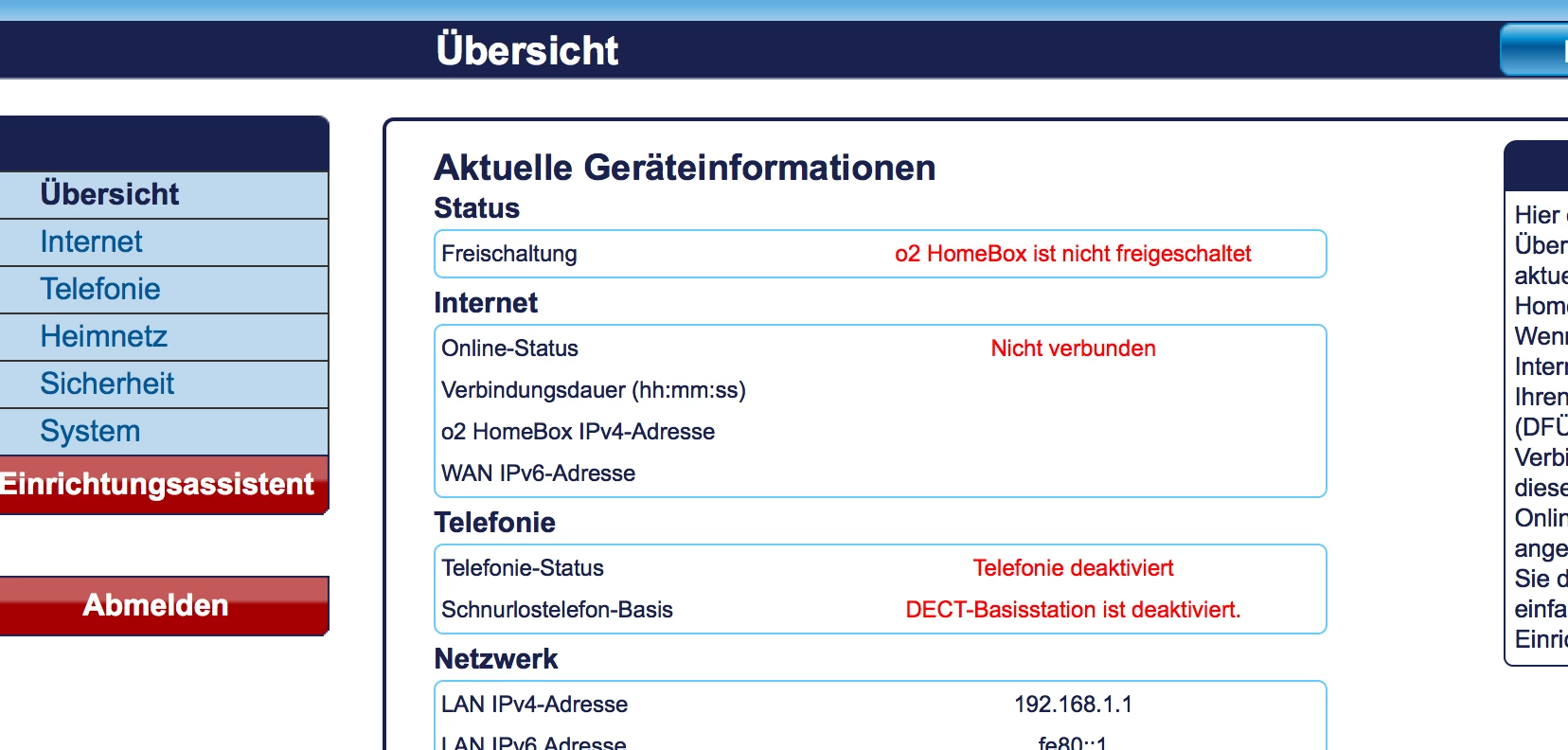Click the "Aktuelle Geräteinformationen" heading
The image size is (1568, 750).
(685, 168)
